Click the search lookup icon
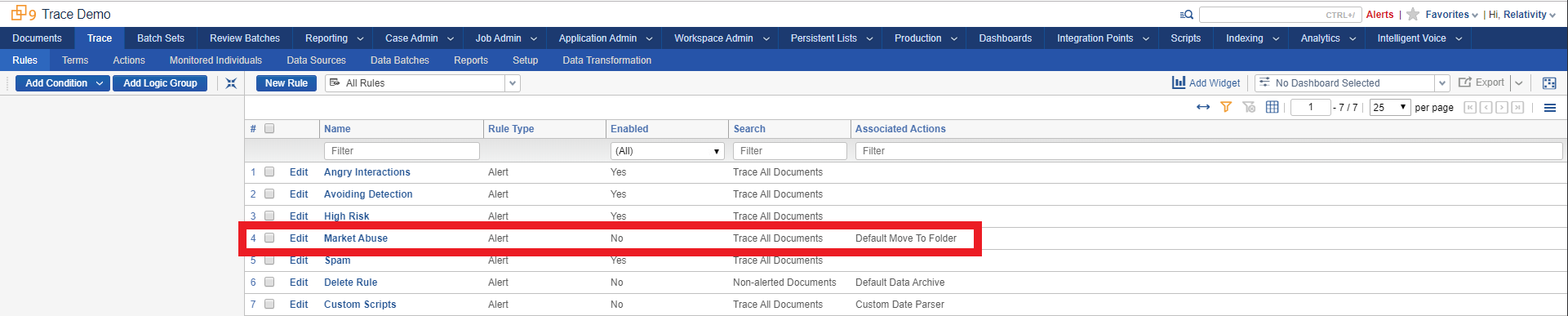 (x=1187, y=15)
